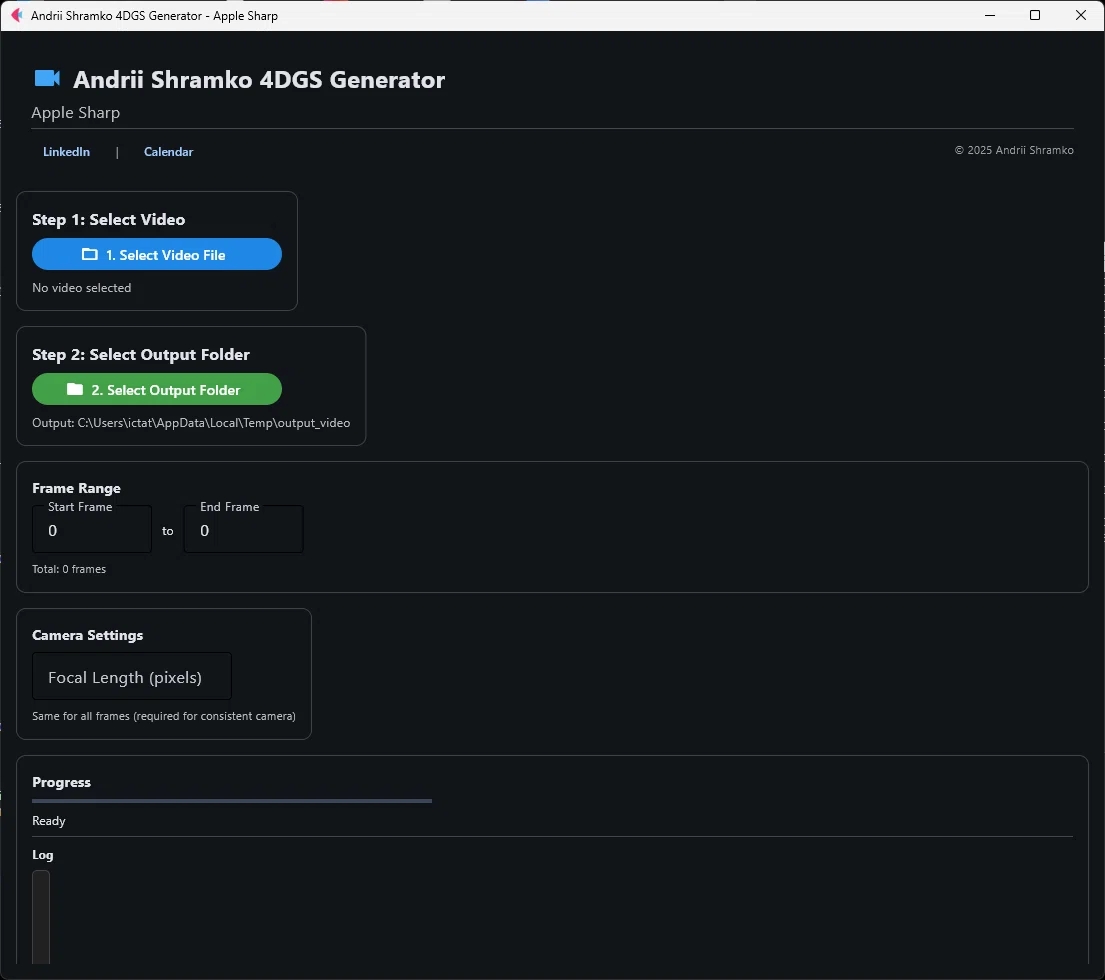Image resolution: width=1105 pixels, height=980 pixels.
Task: Click the 'Andrii Shramko 4DGS Generator' main title
Action: [x=259, y=80]
